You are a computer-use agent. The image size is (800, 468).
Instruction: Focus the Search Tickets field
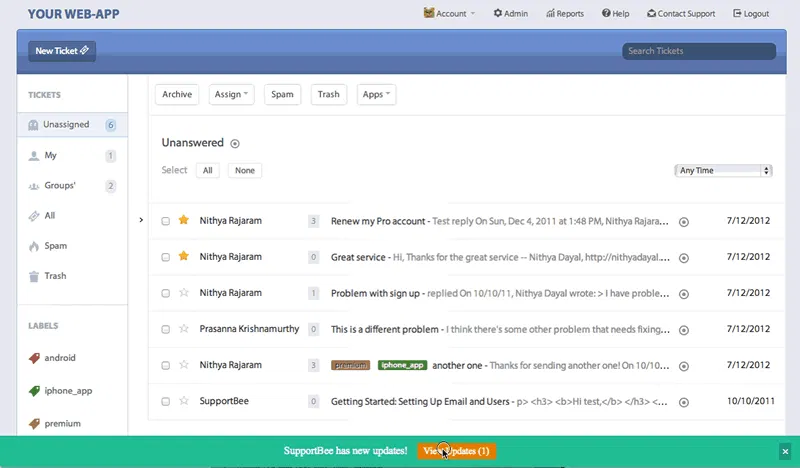(x=699, y=51)
